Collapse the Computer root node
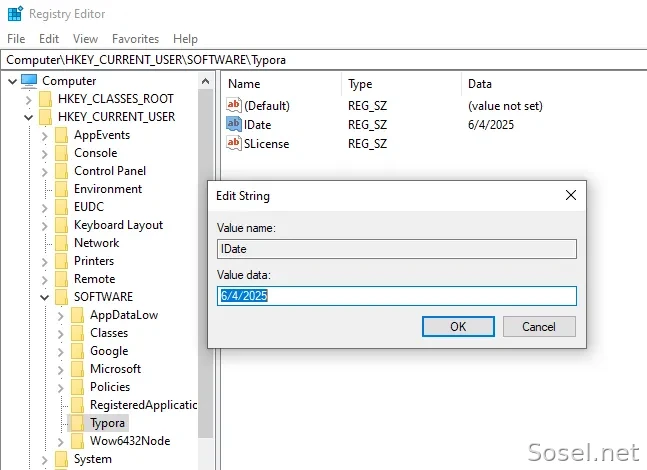 (12, 81)
